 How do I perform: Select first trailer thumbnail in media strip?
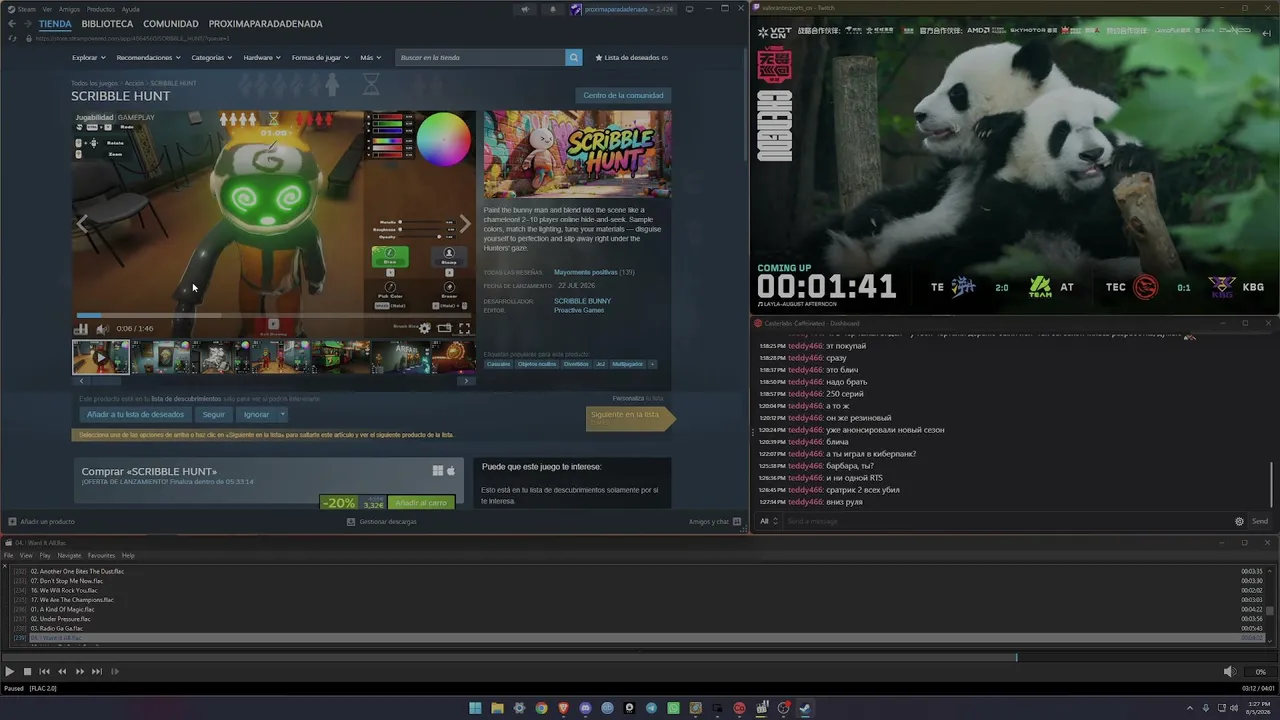pyautogui.click(x=100, y=357)
